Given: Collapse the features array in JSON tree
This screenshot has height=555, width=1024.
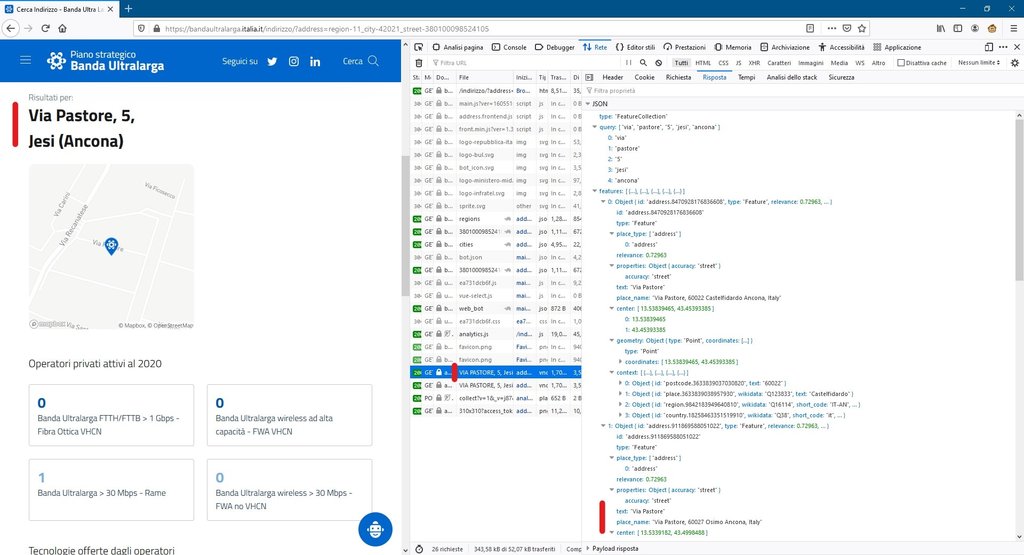Looking at the screenshot, I should (x=592, y=190).
